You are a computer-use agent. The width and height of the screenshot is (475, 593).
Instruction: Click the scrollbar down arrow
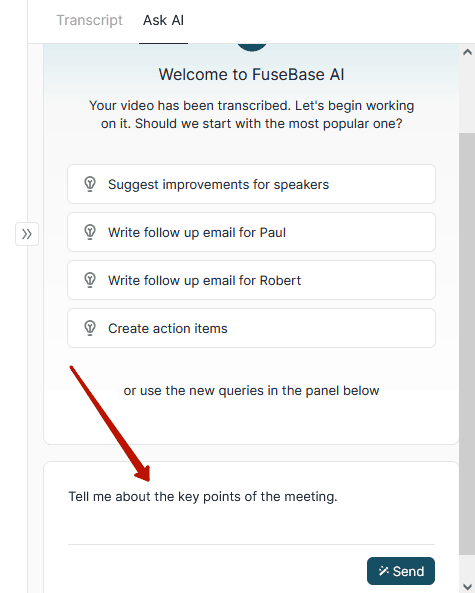(x=467, y=585)
